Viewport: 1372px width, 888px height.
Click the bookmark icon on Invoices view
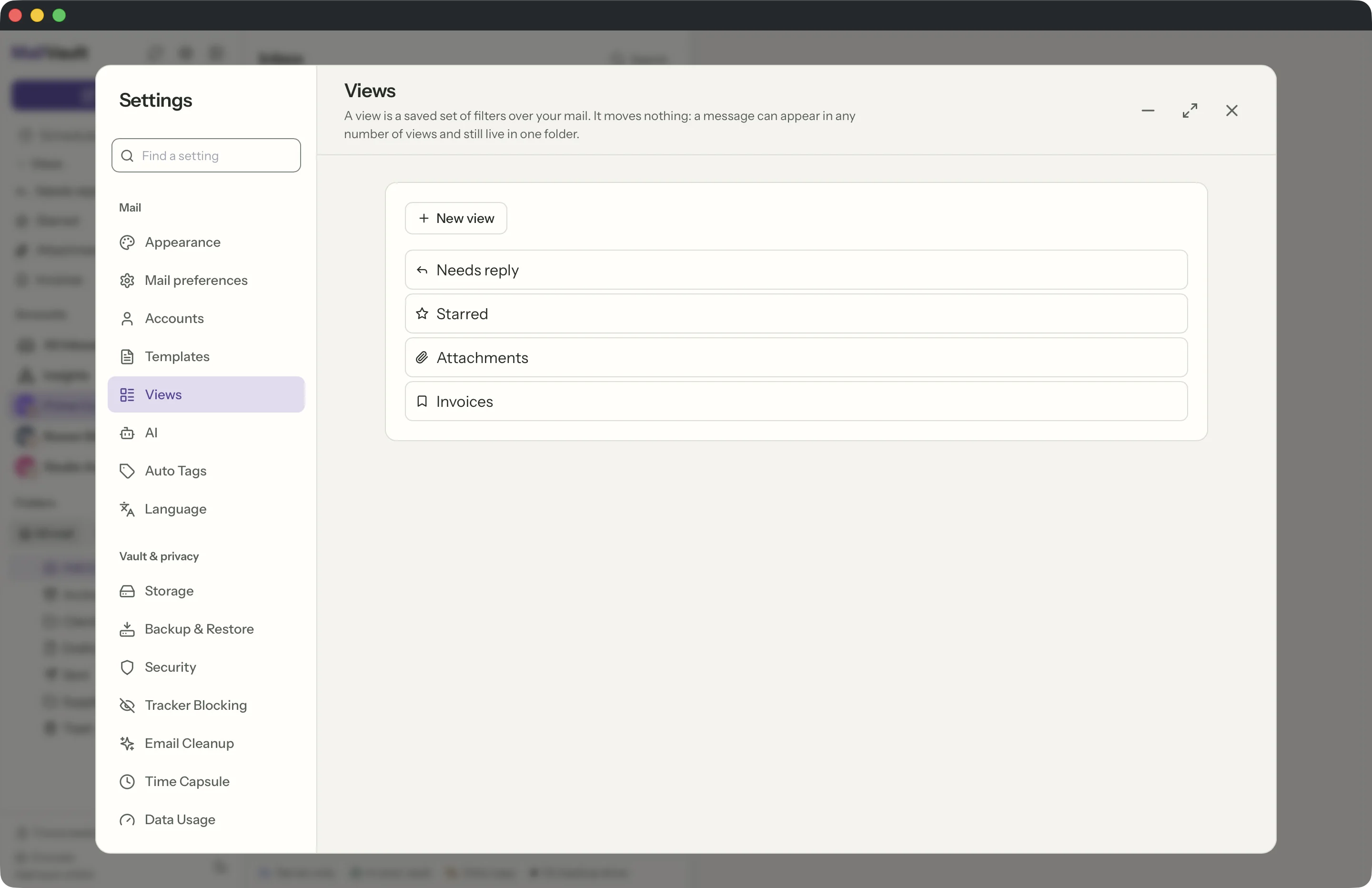pos(422,401)
